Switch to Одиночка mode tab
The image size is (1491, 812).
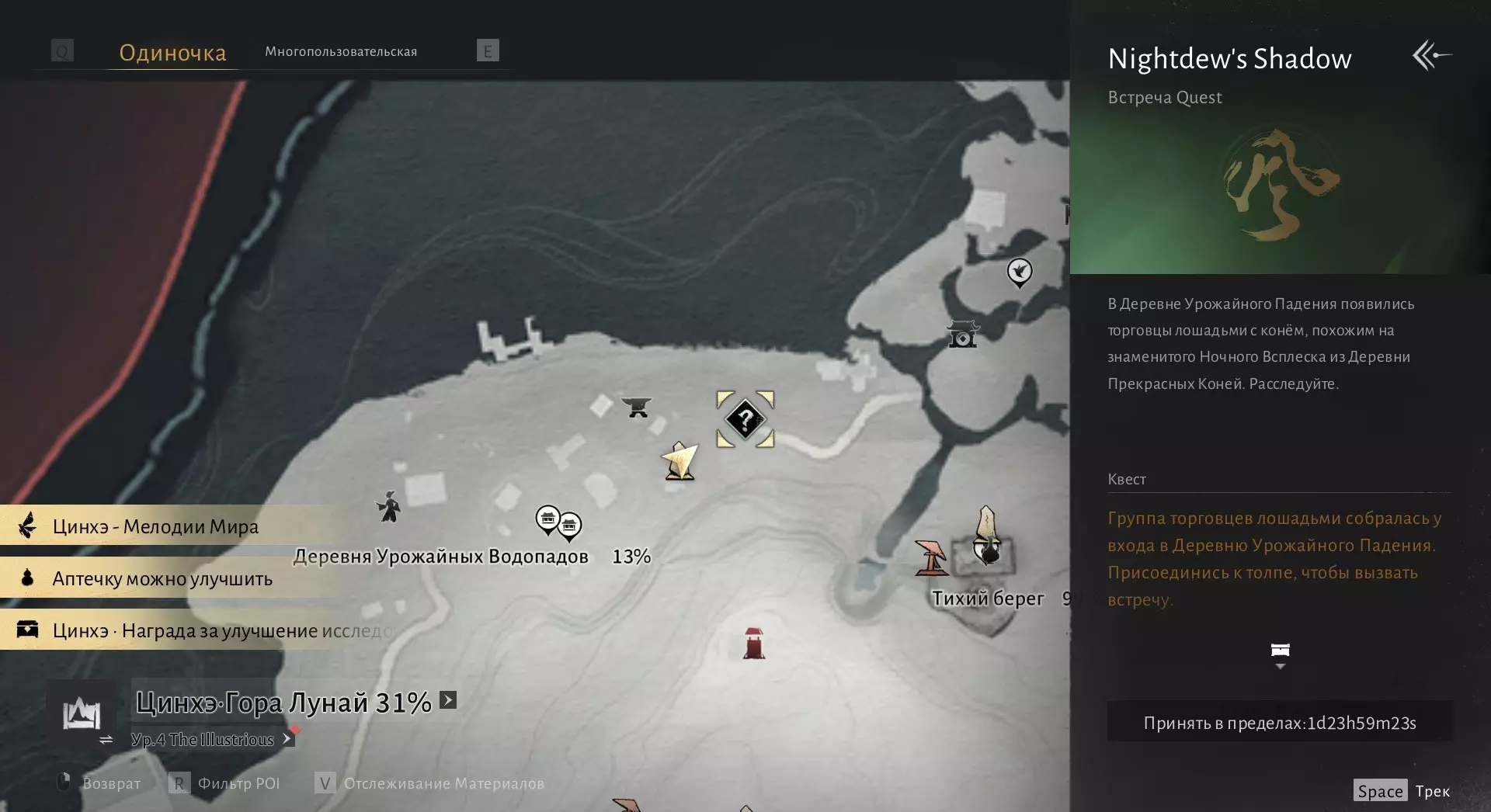172,53
